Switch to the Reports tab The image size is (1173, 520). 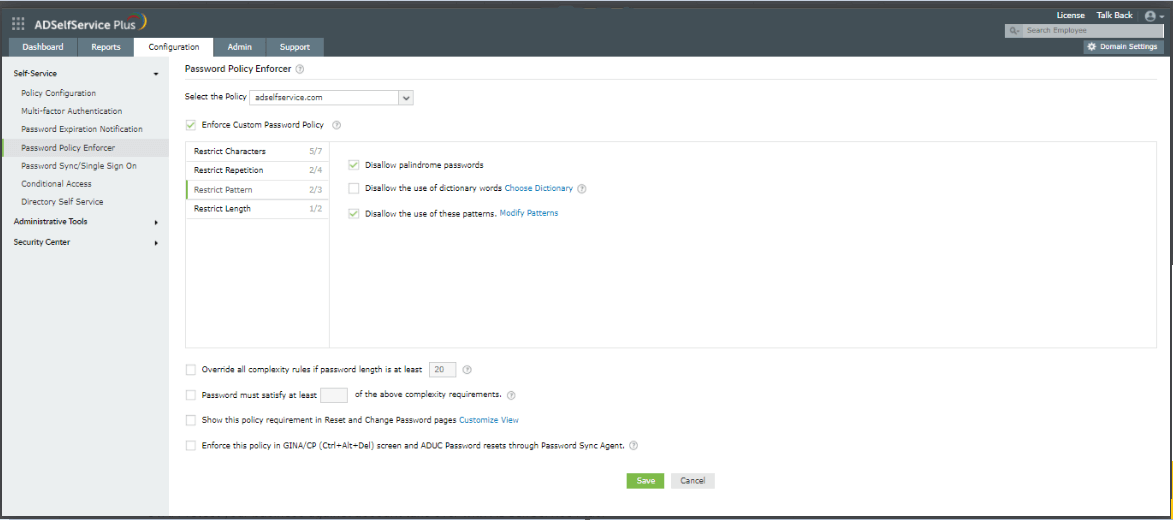coord(106,47)
